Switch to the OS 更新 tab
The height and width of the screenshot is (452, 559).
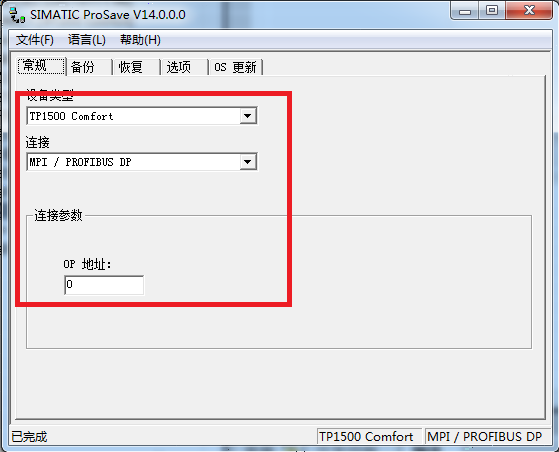[x=236, y=67]
